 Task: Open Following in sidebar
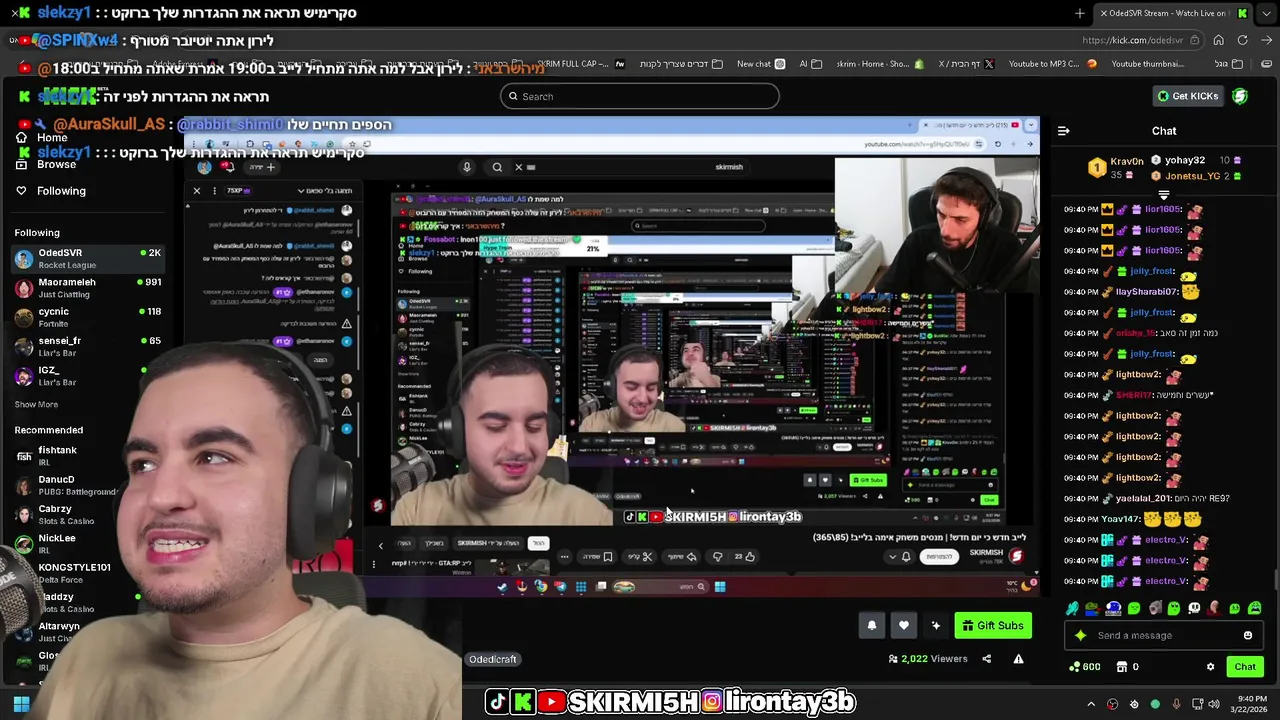[50, 191]
